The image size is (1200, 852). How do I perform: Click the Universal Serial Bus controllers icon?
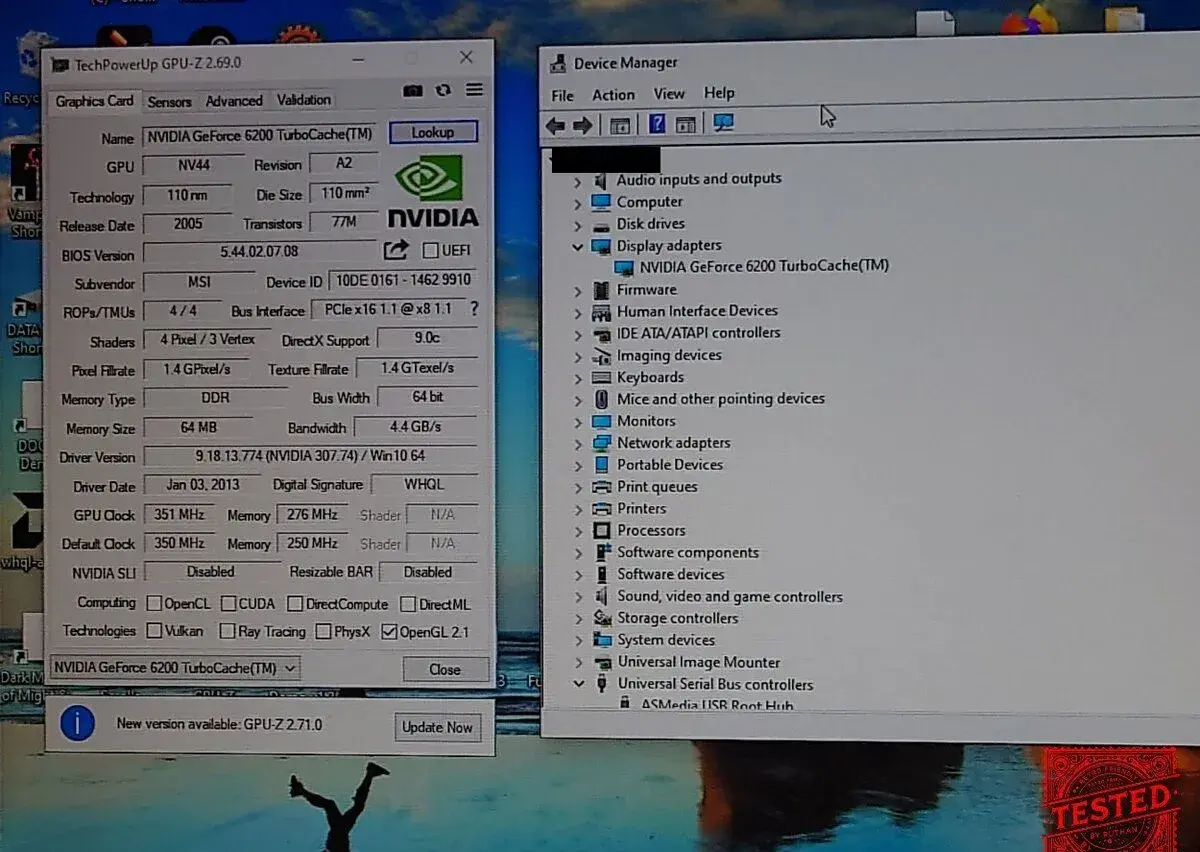pyautogui.click(x=601, y=685)
